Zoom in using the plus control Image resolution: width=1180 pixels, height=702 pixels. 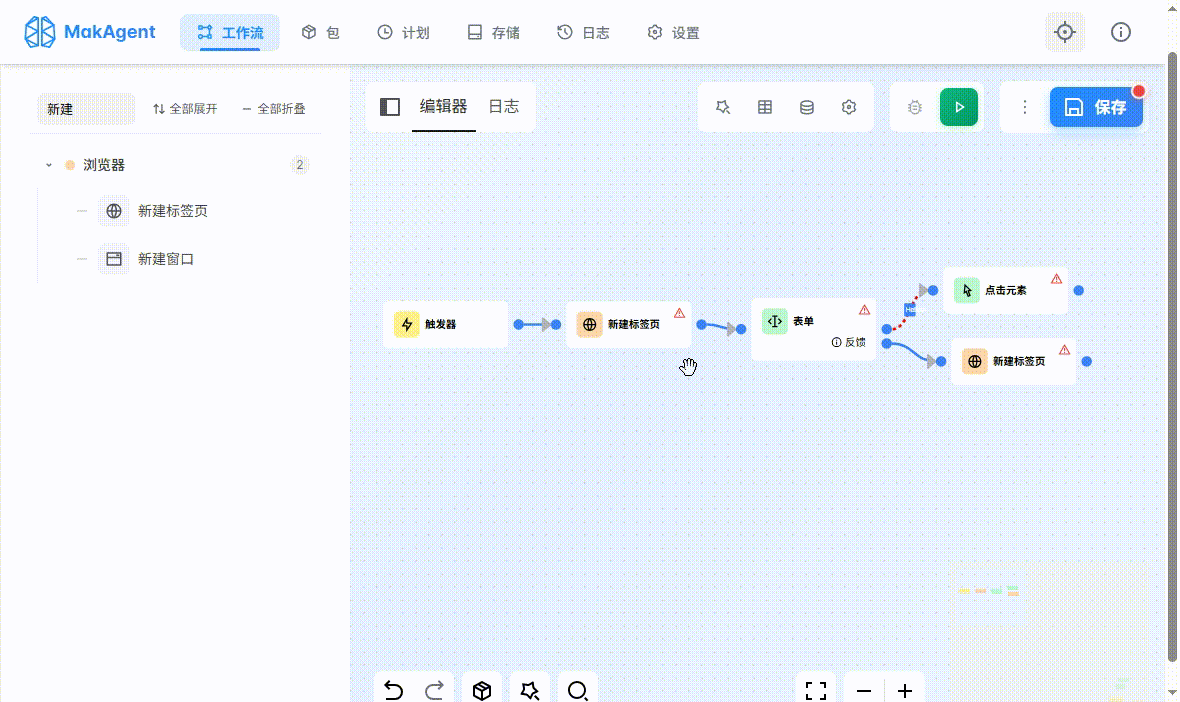tap(905, 690)
